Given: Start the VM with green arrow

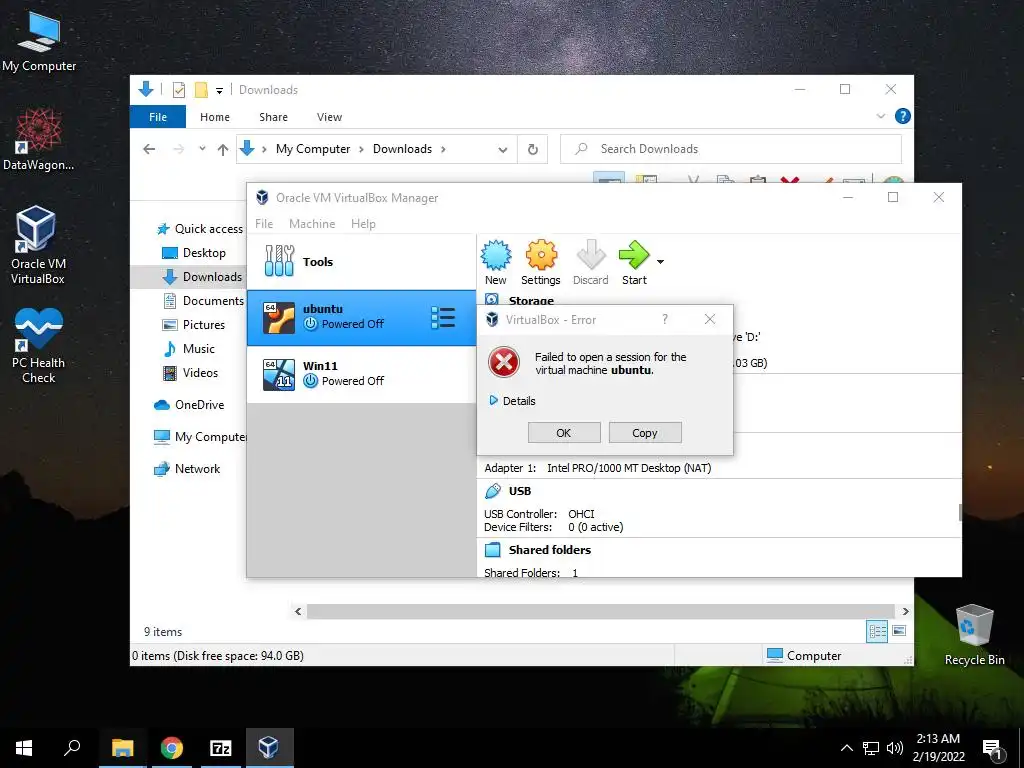Looking at the screenshot, I should 633,263.
